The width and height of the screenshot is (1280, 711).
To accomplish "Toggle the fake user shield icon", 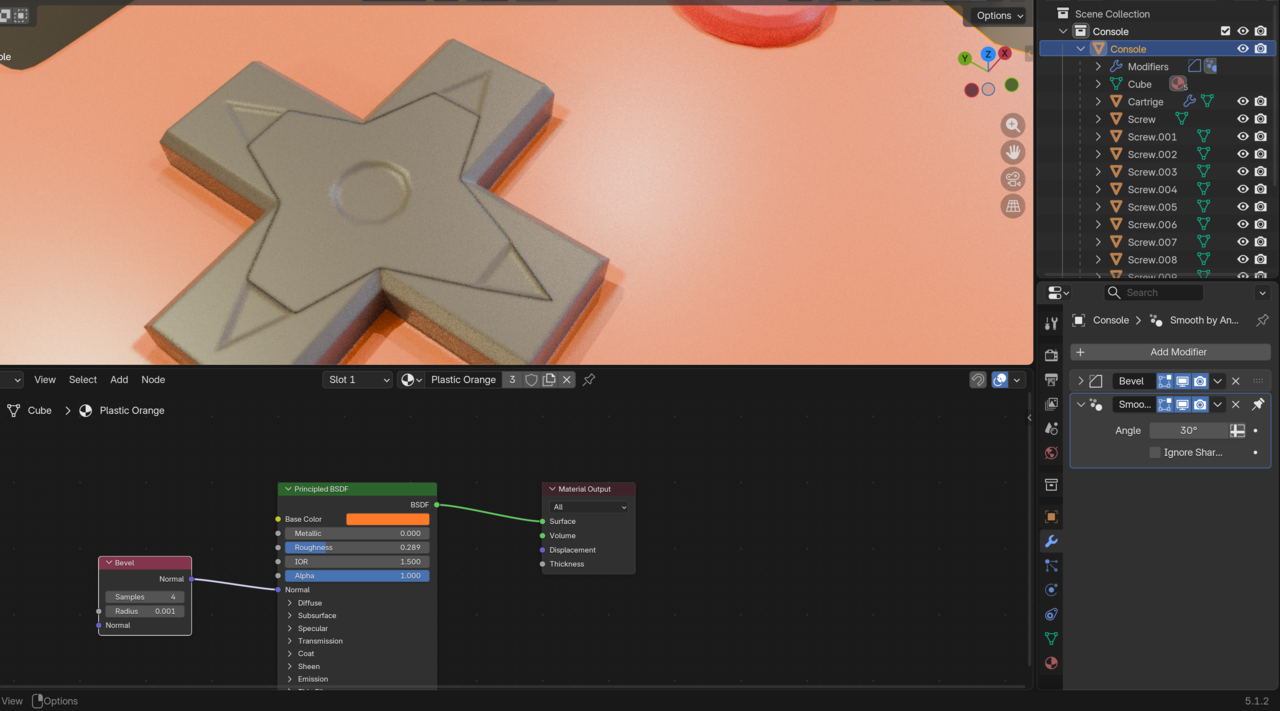I will pyautogui.click(x=531, y=380).
